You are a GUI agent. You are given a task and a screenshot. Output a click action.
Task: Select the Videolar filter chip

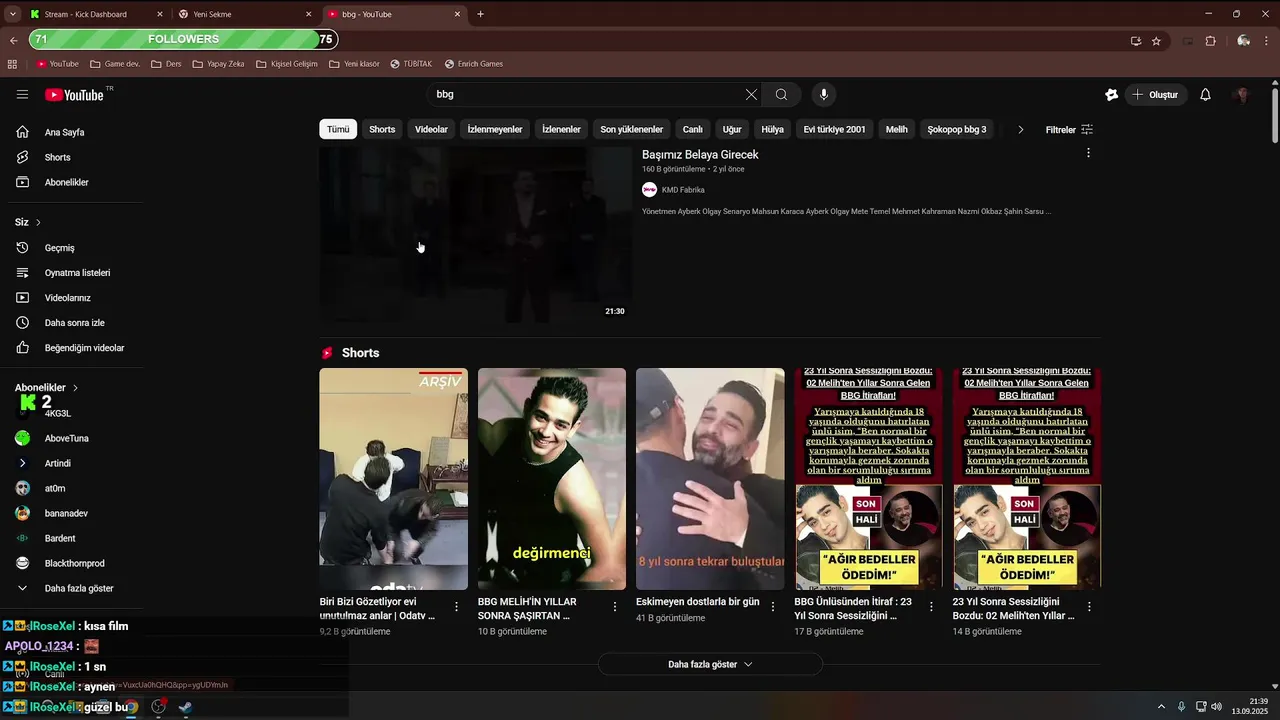coord(431,129)
